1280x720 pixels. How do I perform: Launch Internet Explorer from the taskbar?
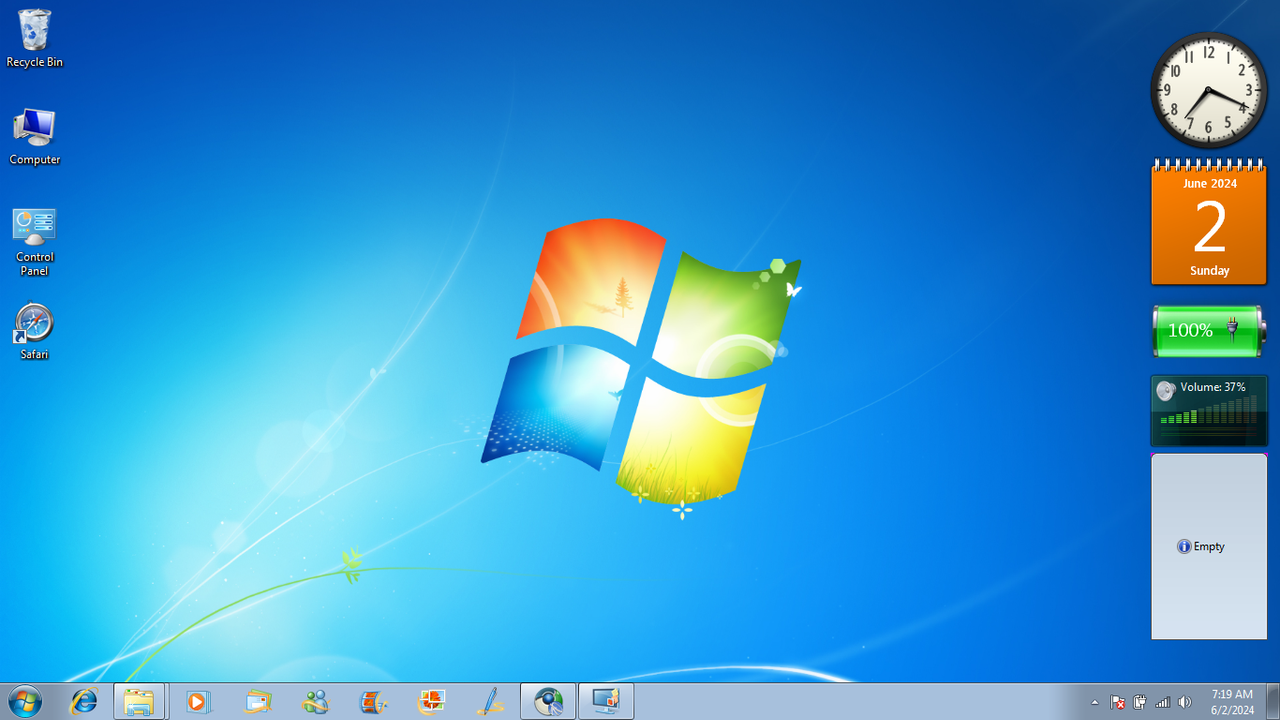[83, 702]
